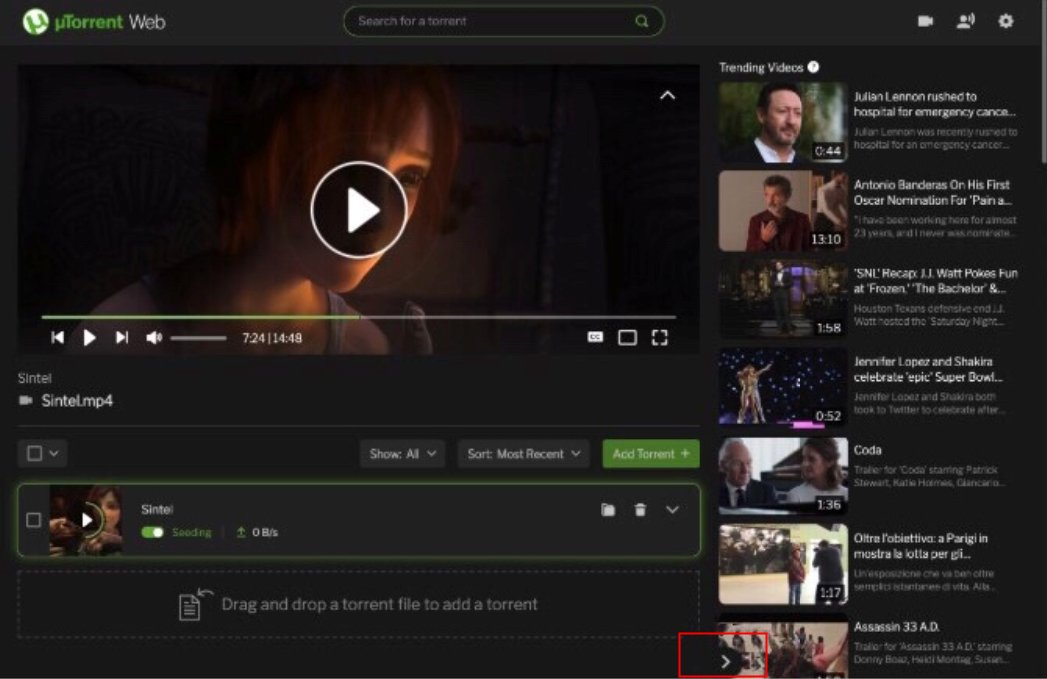Open the Antonio Banderas video thumbnail
Image resolution: width=1047 pixels, height=679 pixels.
tap(783, 210)
